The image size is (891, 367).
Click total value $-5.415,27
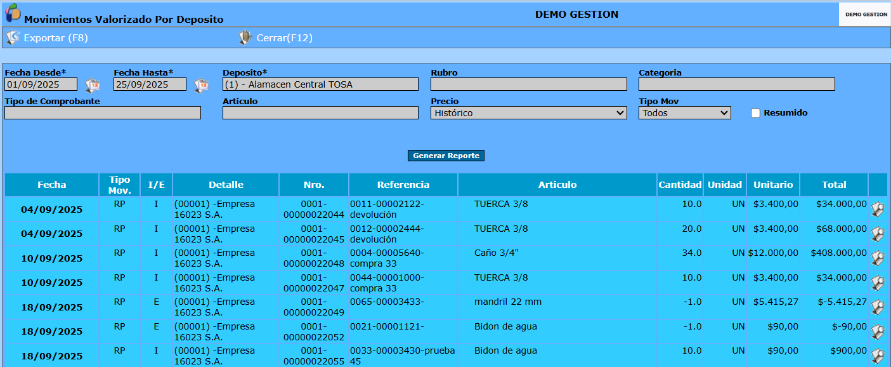[841, 302]
